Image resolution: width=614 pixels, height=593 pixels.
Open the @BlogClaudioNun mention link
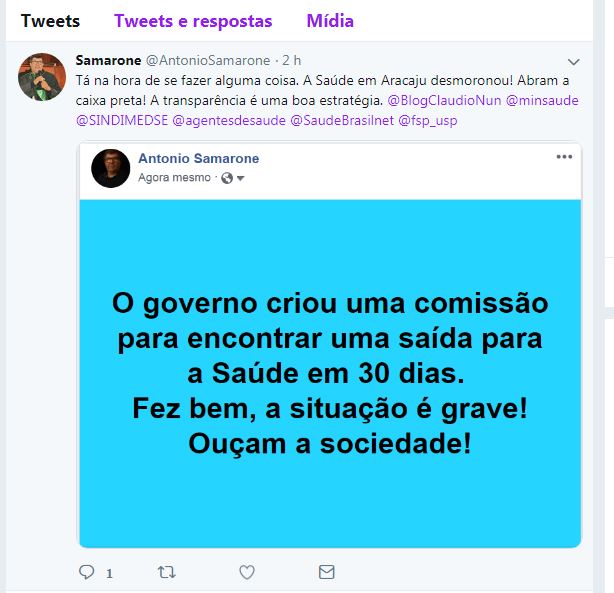[x=444, y=100]
